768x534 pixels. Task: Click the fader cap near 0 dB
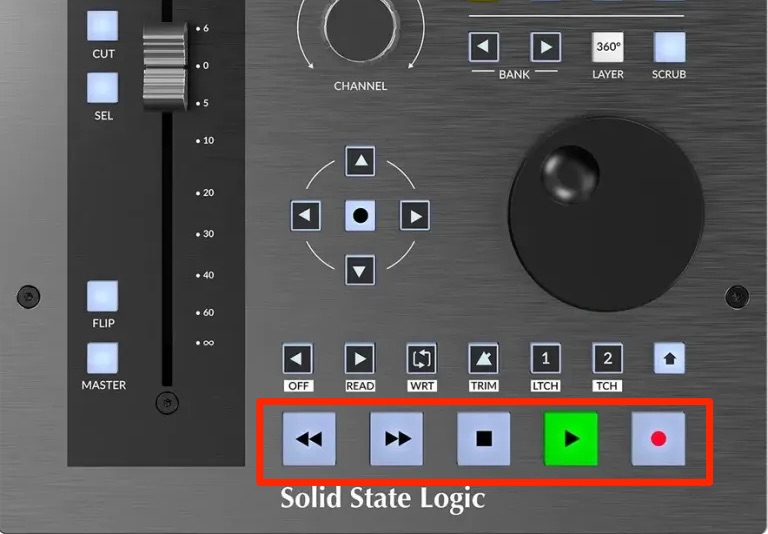(165, 66)
